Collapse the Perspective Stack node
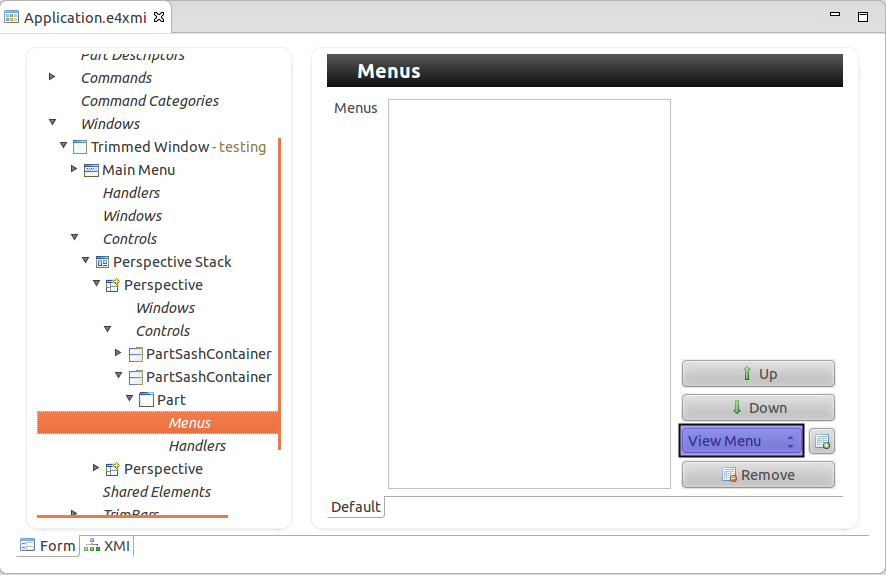This screenshot has height=575, width=886. pyautogui.click(x=86, y=261)
